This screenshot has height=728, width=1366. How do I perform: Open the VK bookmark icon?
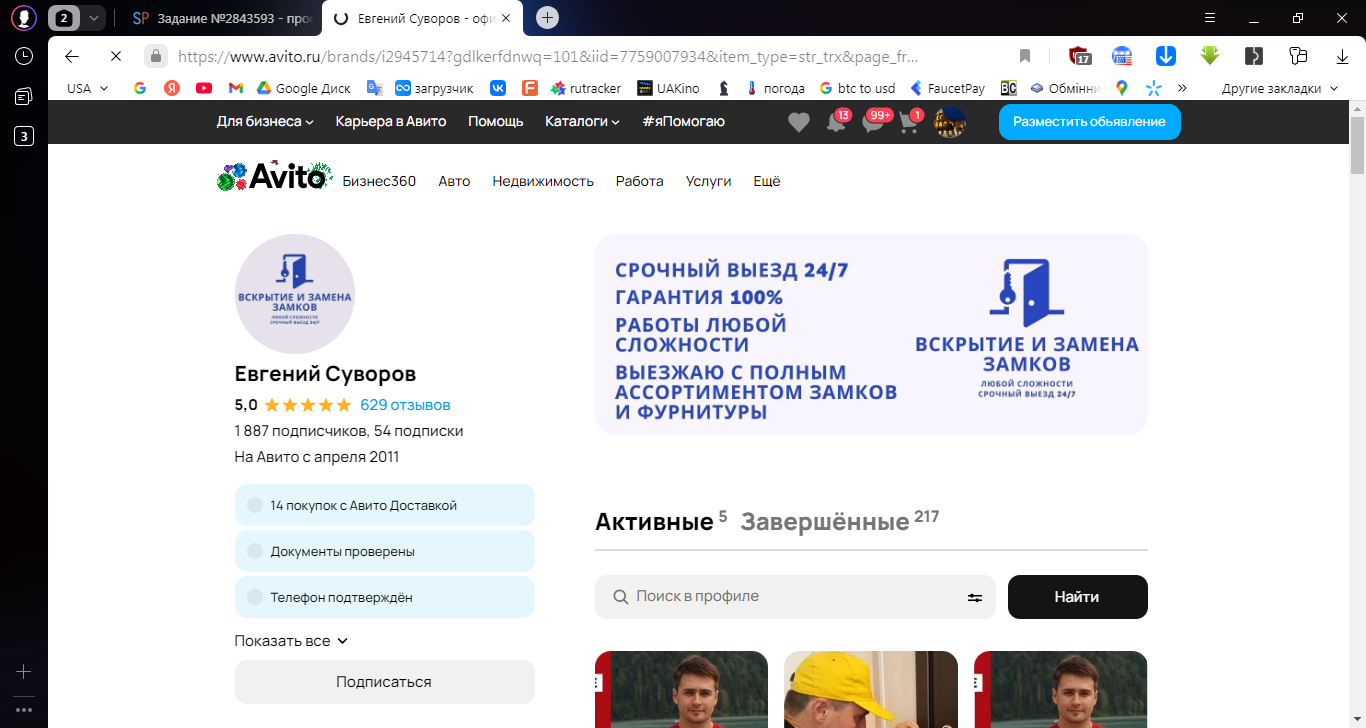click(498, 88)
